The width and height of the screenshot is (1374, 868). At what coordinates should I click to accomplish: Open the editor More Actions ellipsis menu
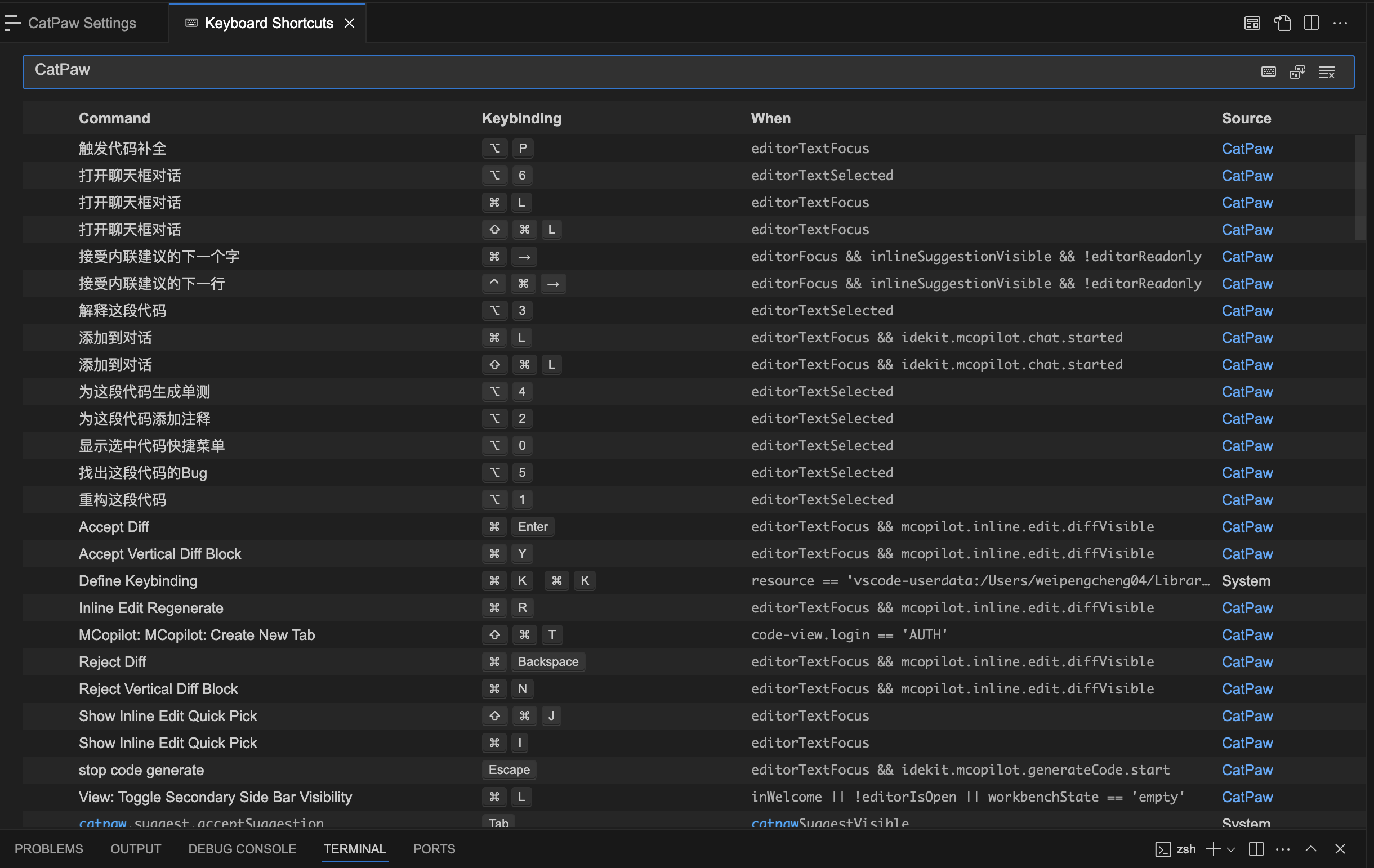pyautogui.click(x=1340, y=23)
